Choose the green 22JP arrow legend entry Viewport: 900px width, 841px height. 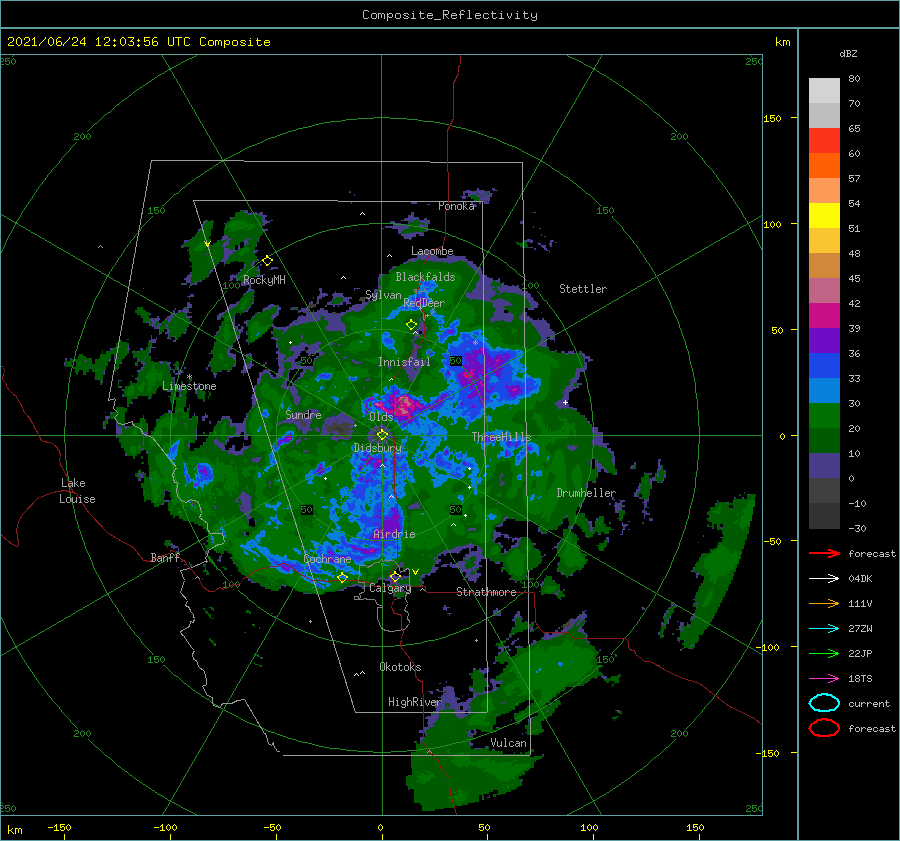(824, 653)
